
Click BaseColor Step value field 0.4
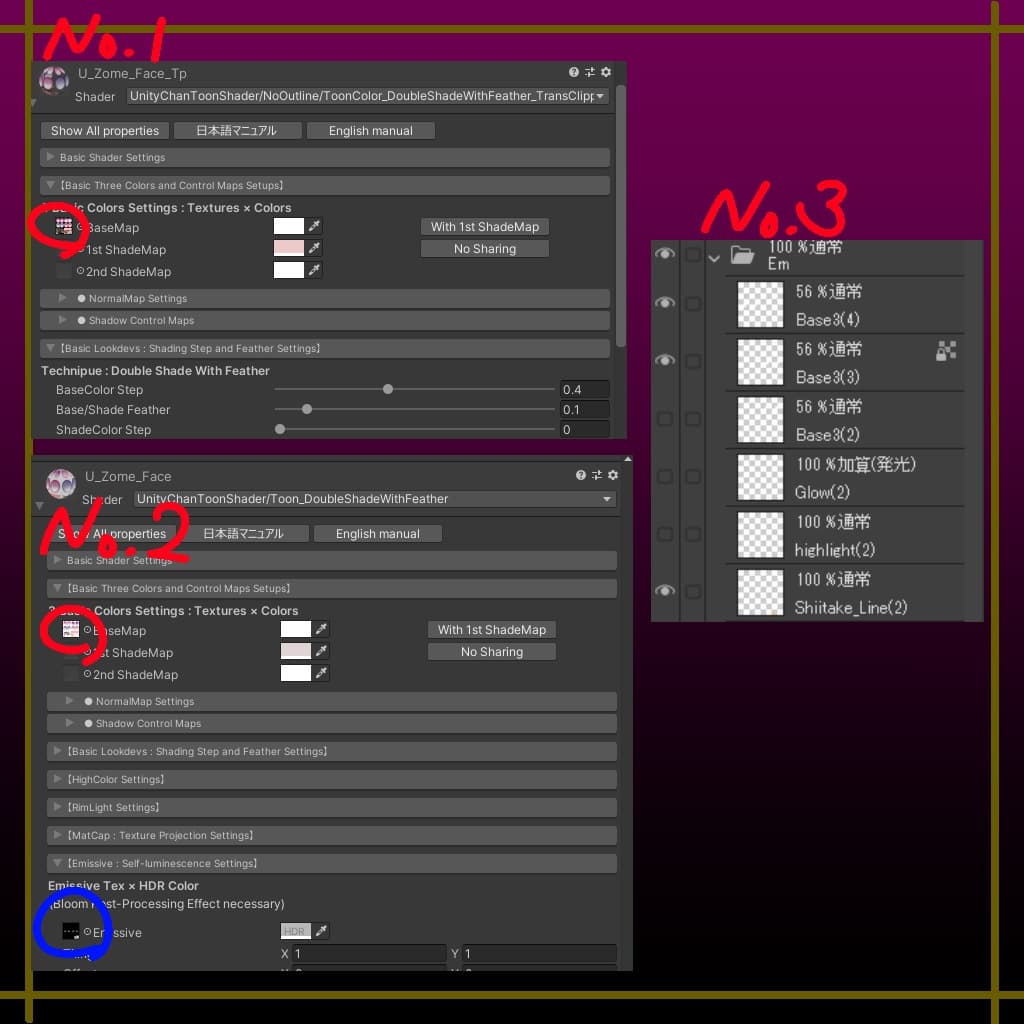[584, 390]
